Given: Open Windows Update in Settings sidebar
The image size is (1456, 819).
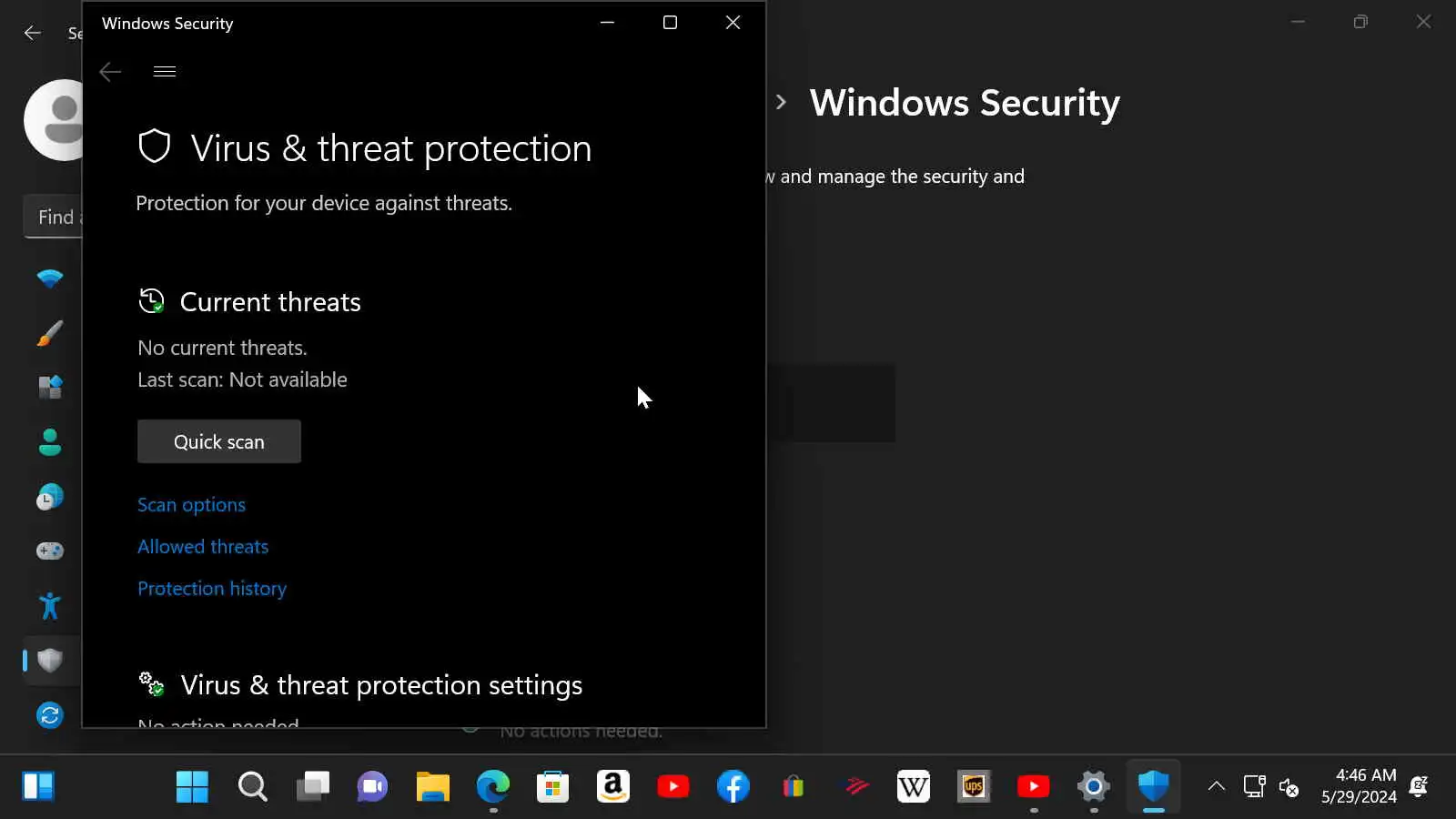Looking at the screenshot, I should pos(50,715).
